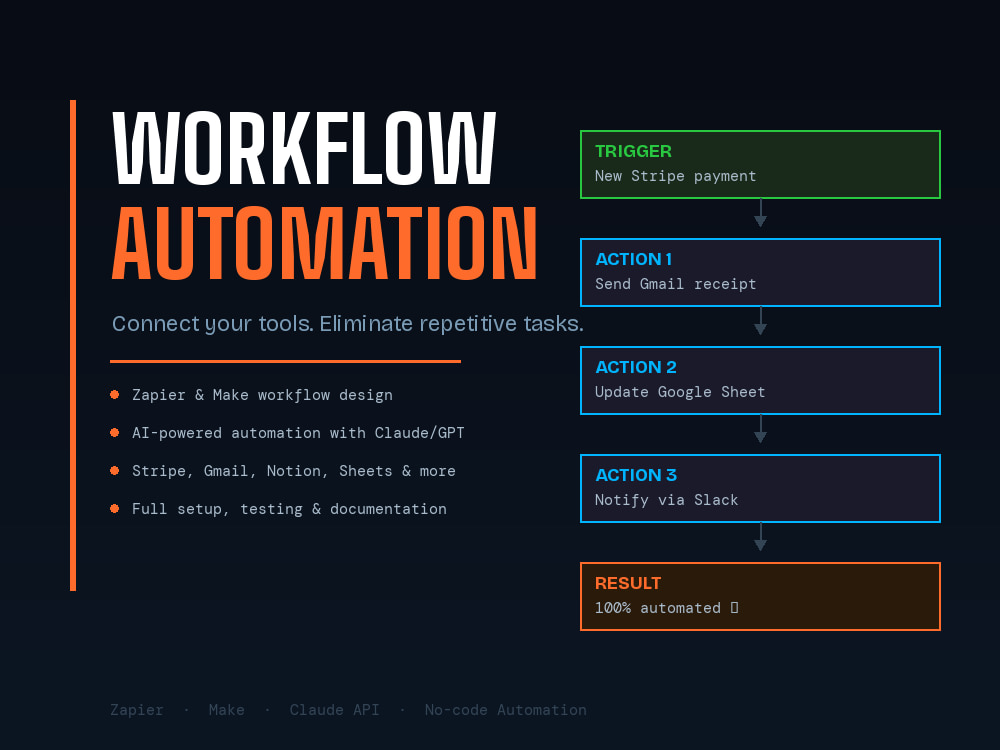1000x750 pixels.
Task: Click 'Zapier & Make workflow design' bullet
Action: (262, 395)
